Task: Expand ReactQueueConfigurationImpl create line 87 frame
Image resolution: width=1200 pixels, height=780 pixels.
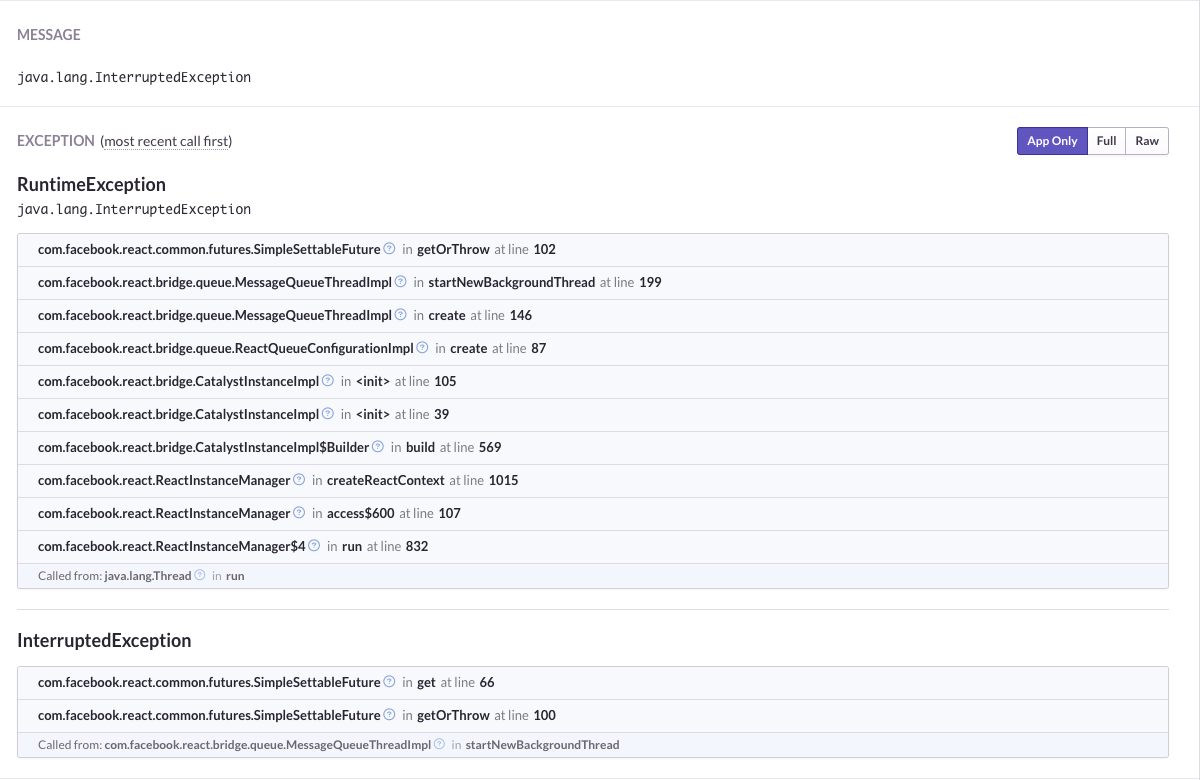Action: tap(593, 349)
